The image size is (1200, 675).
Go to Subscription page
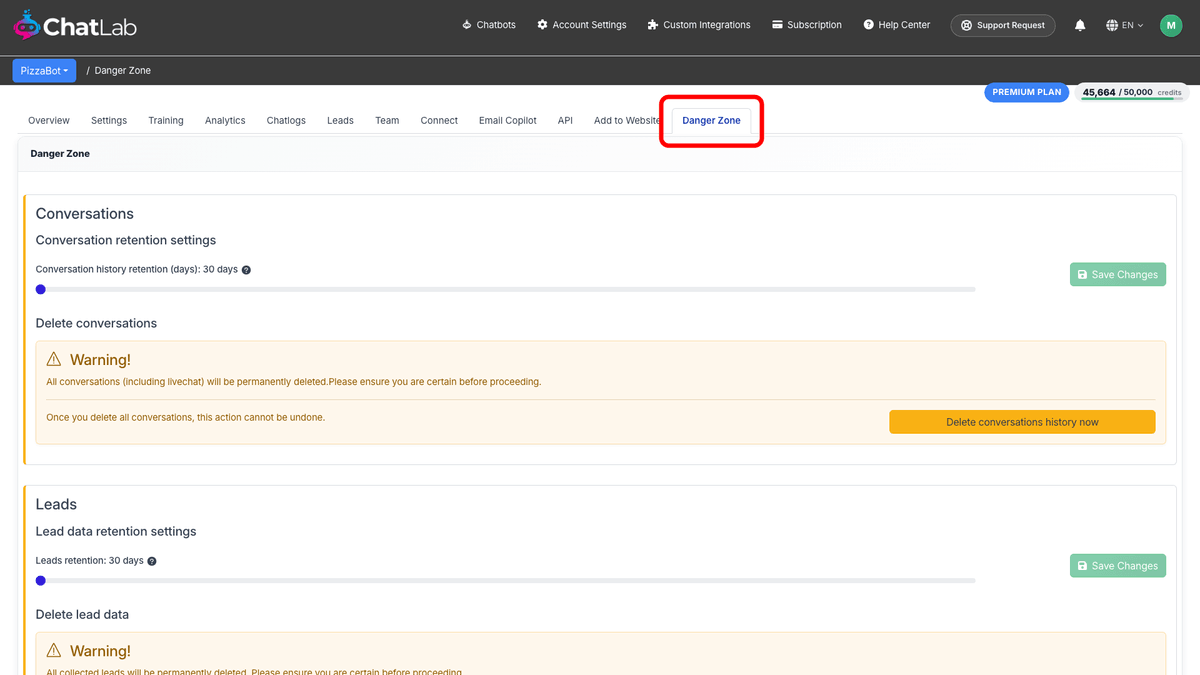click(806, 25)
